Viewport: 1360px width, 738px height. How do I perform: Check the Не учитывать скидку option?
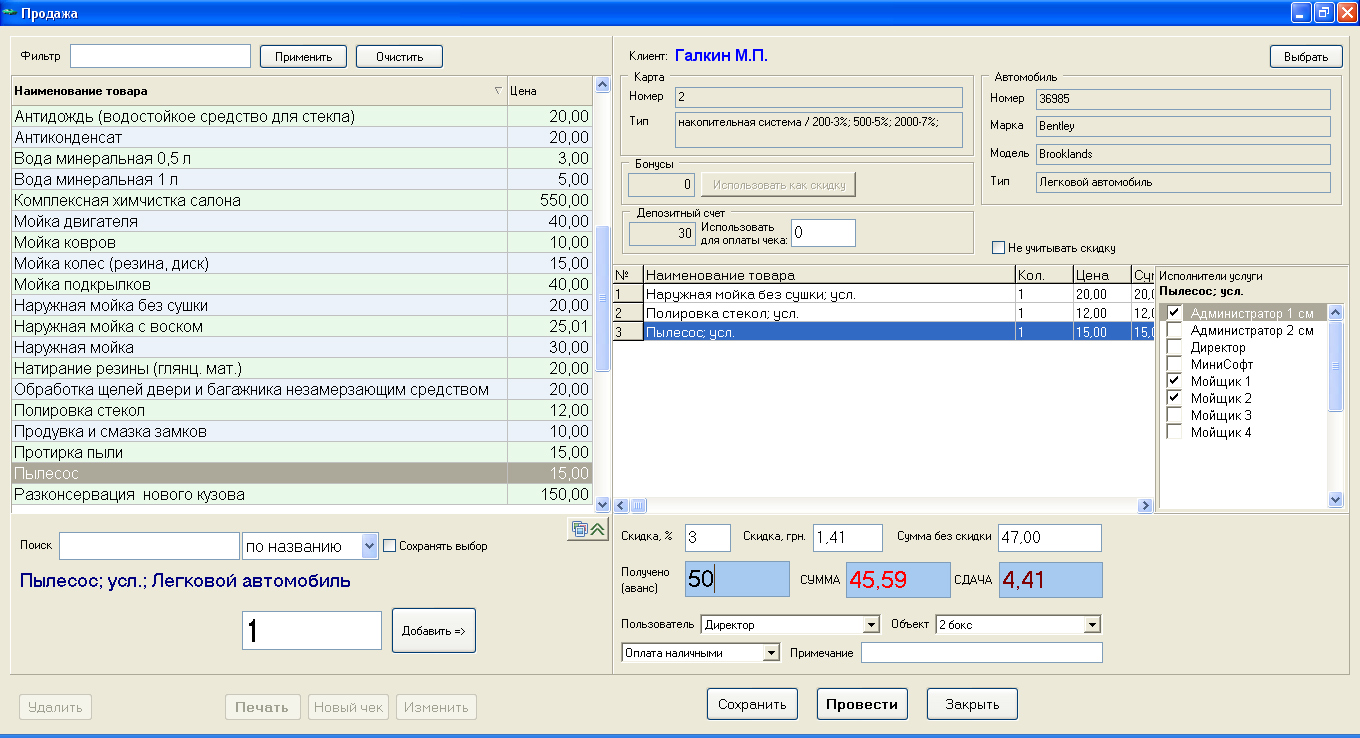pos(998,248)
